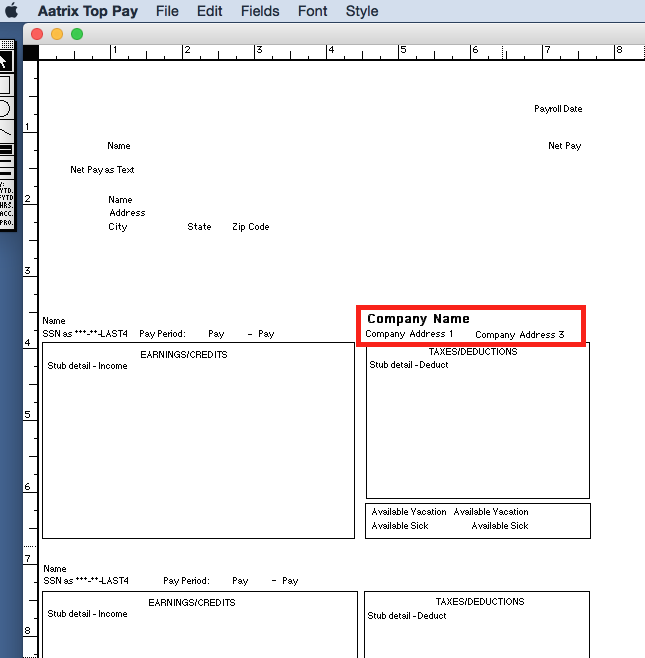The image size is (645, 658).
Task: Select the Net Pay as Text field
Action: point(102,170)
